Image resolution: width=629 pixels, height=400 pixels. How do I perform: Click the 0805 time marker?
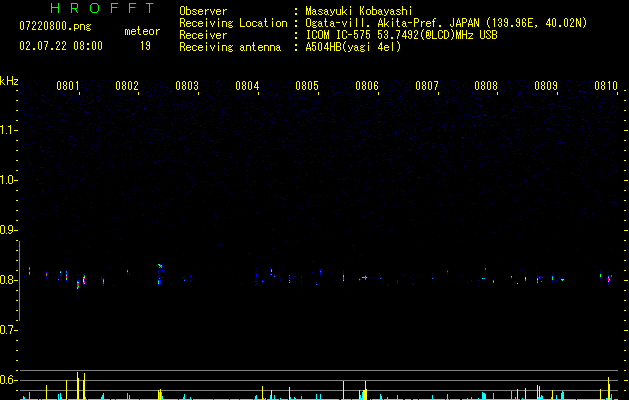click(x=307, y=86)
